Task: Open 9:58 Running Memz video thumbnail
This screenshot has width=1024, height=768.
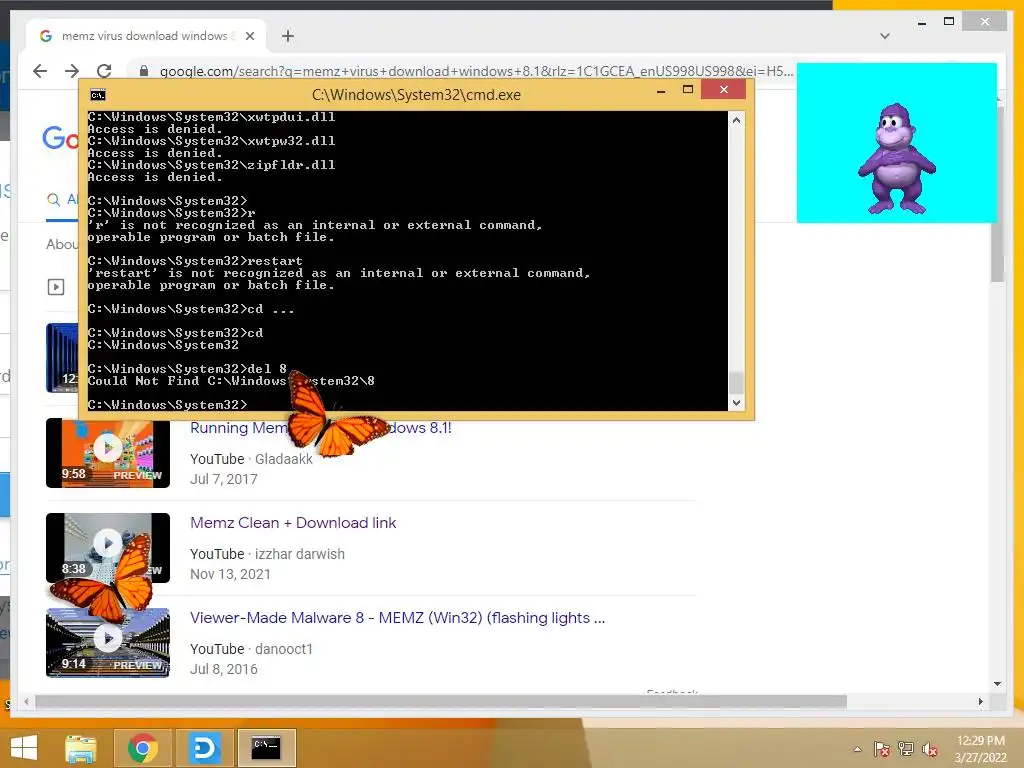Action: click(x=108, y=453)
